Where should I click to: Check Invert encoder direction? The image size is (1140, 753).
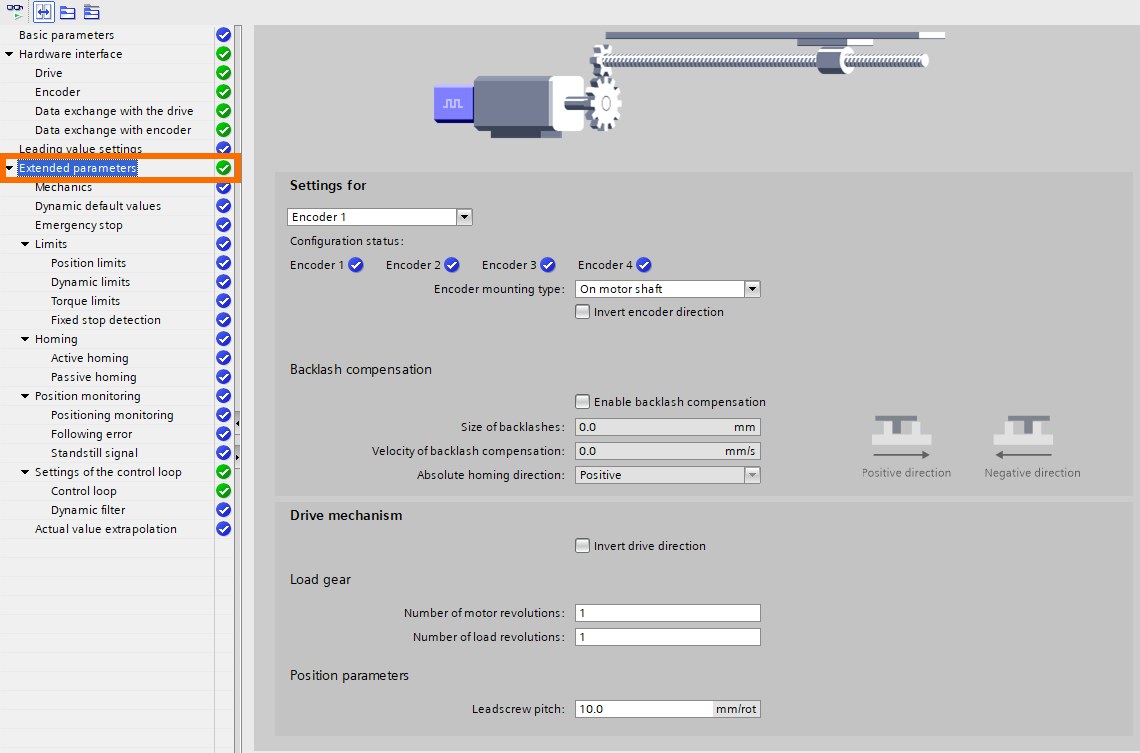[582, 311]
